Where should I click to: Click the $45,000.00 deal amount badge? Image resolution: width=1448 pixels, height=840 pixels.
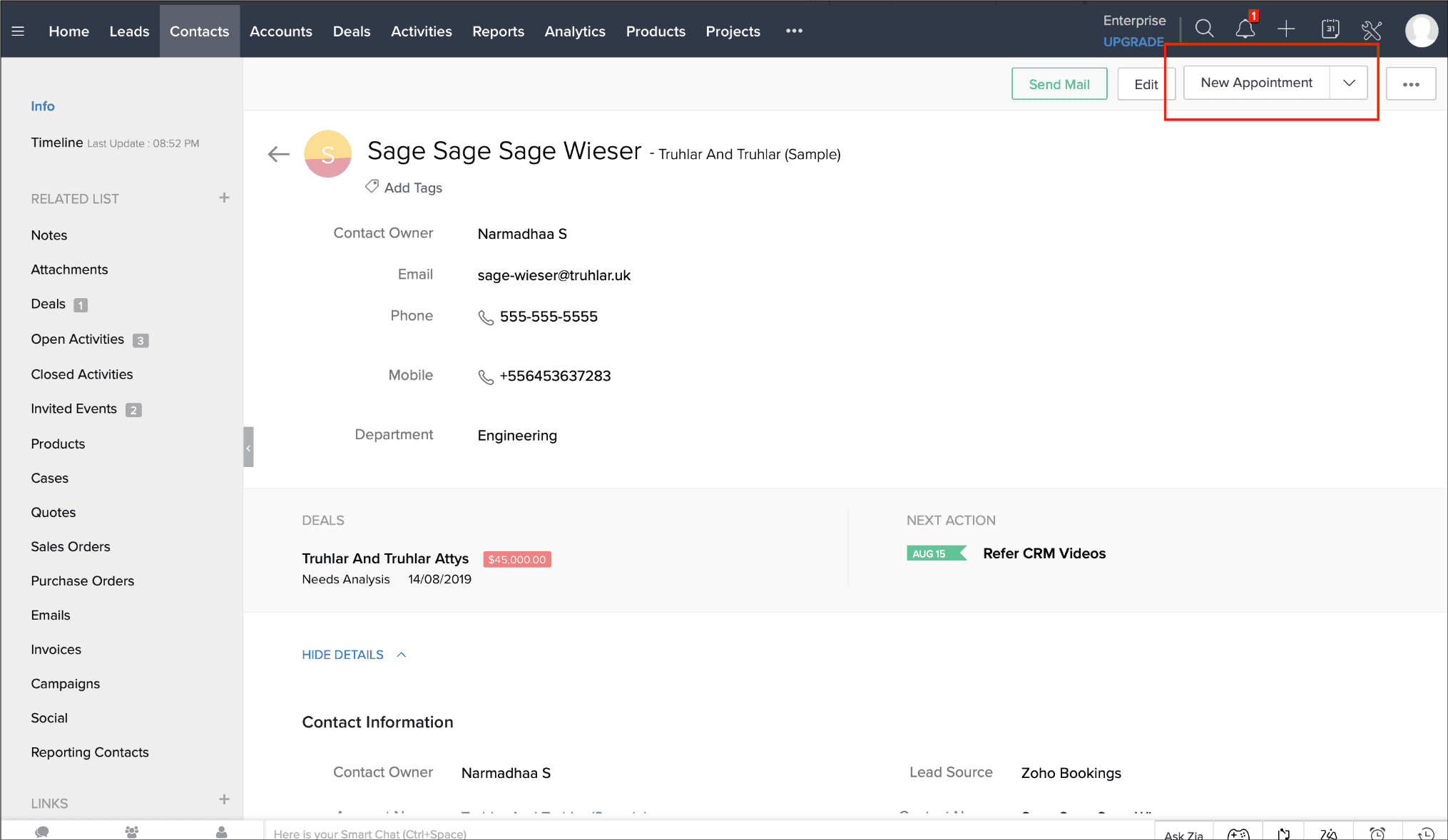point(516,560)
